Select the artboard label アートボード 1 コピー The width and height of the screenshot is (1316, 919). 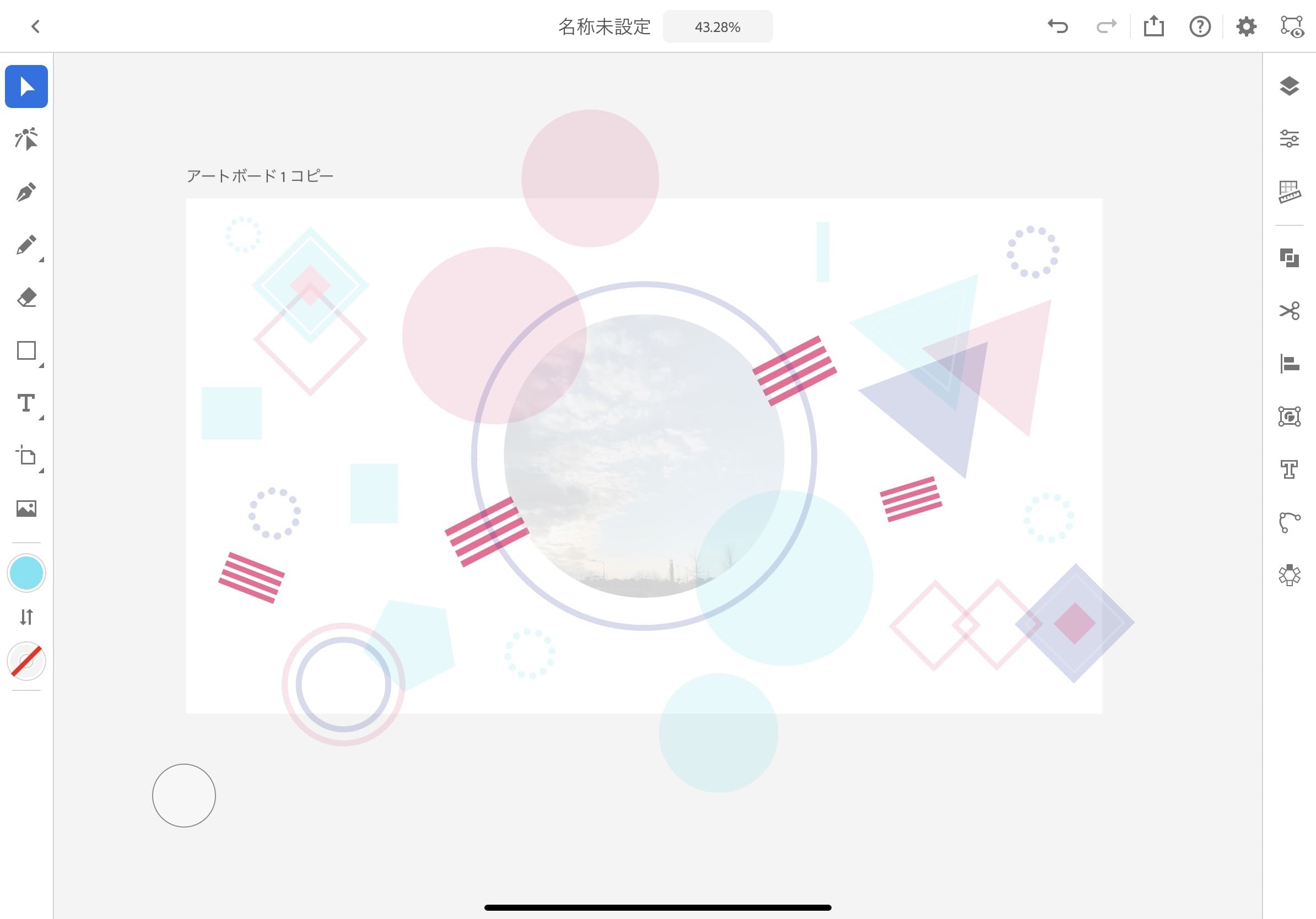click(x=260, y=176)
